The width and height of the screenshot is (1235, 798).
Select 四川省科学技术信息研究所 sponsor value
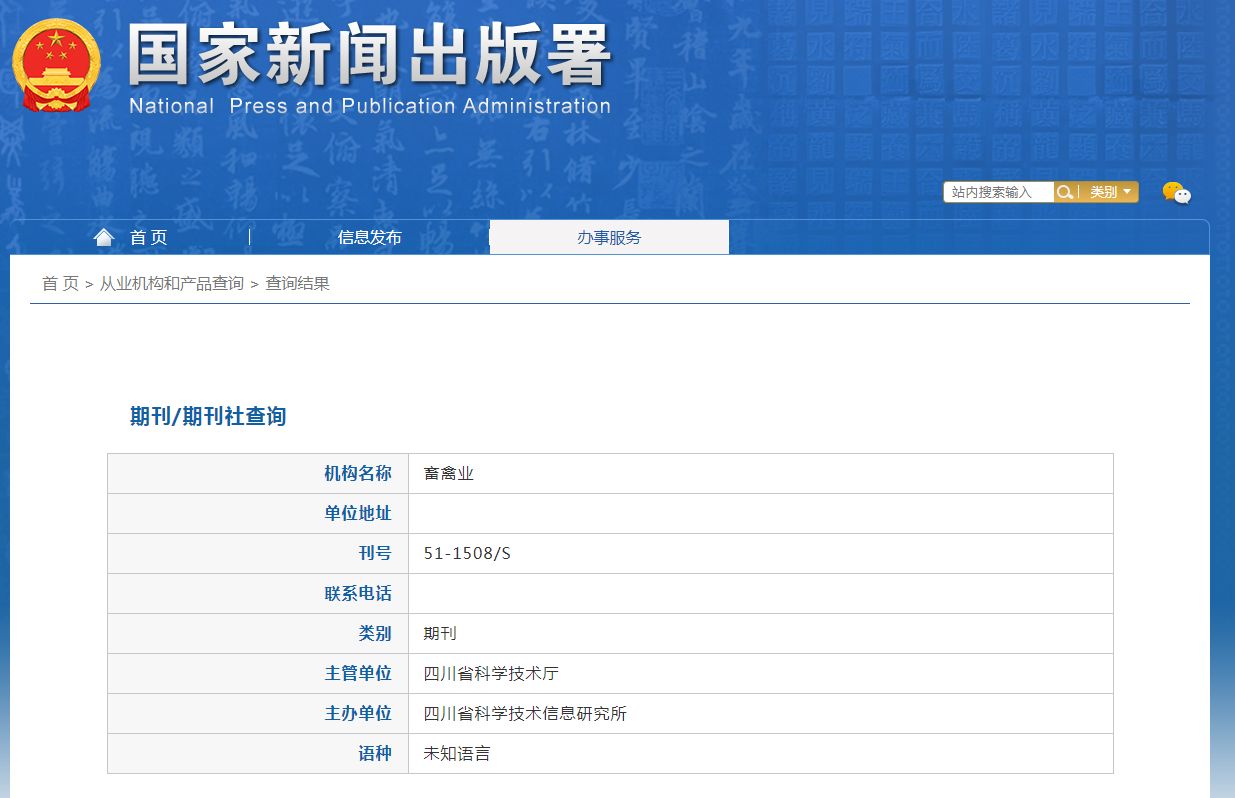click(525, 713)
